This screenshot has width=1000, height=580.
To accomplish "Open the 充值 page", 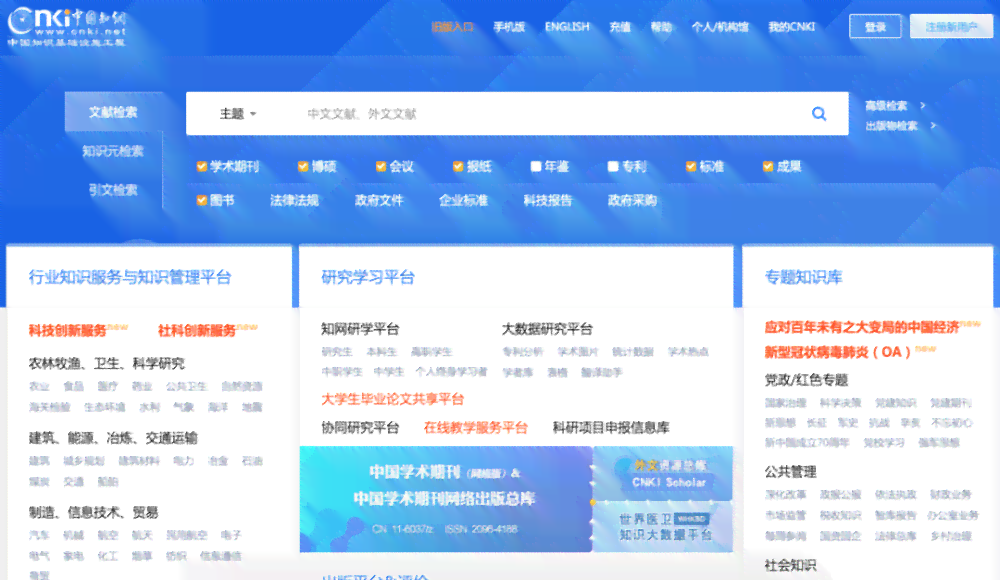I will click(x=620, y=27).
